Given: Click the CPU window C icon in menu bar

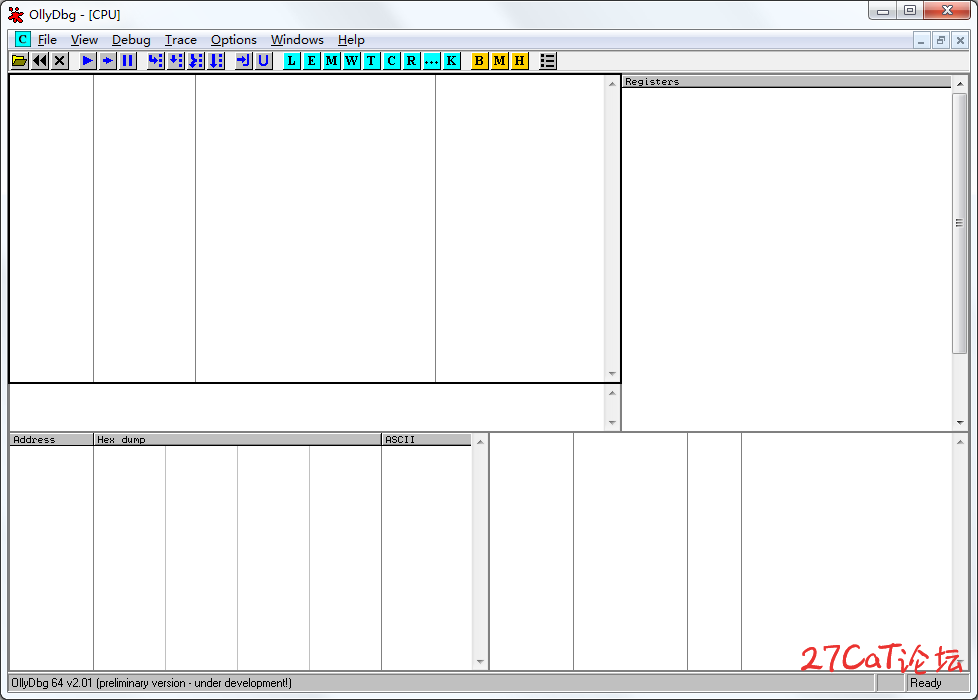Looking at the screenshot, I should tap(22, 39).
